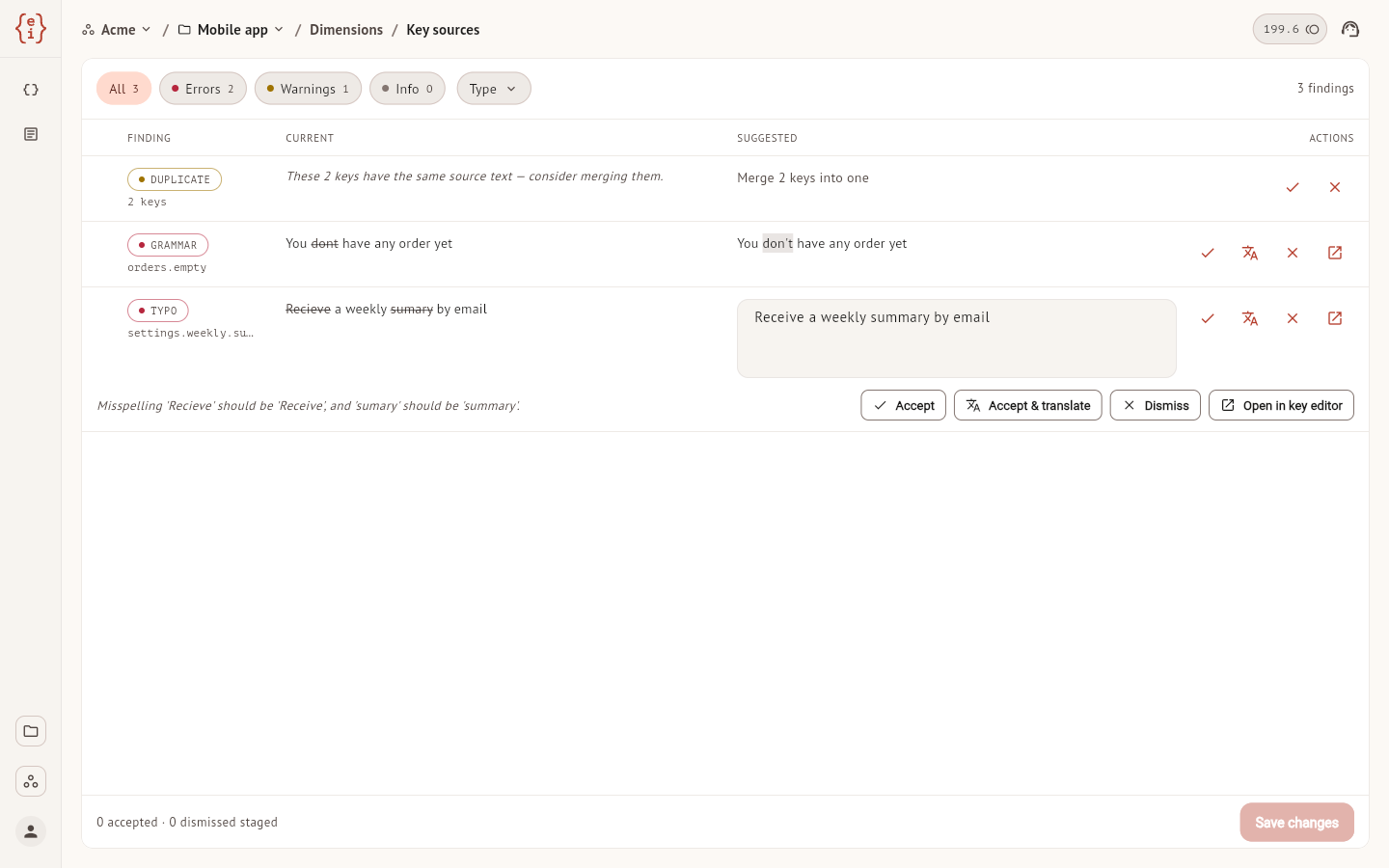Edit the suggested summary text field
The height and width of the screenshot is (868, 1389).
(957, 339)
